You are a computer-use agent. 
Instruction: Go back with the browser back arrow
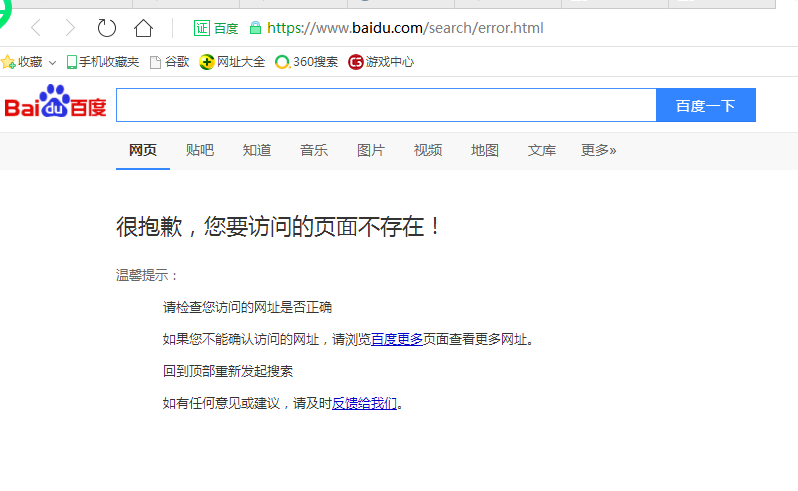click(36, 28)
